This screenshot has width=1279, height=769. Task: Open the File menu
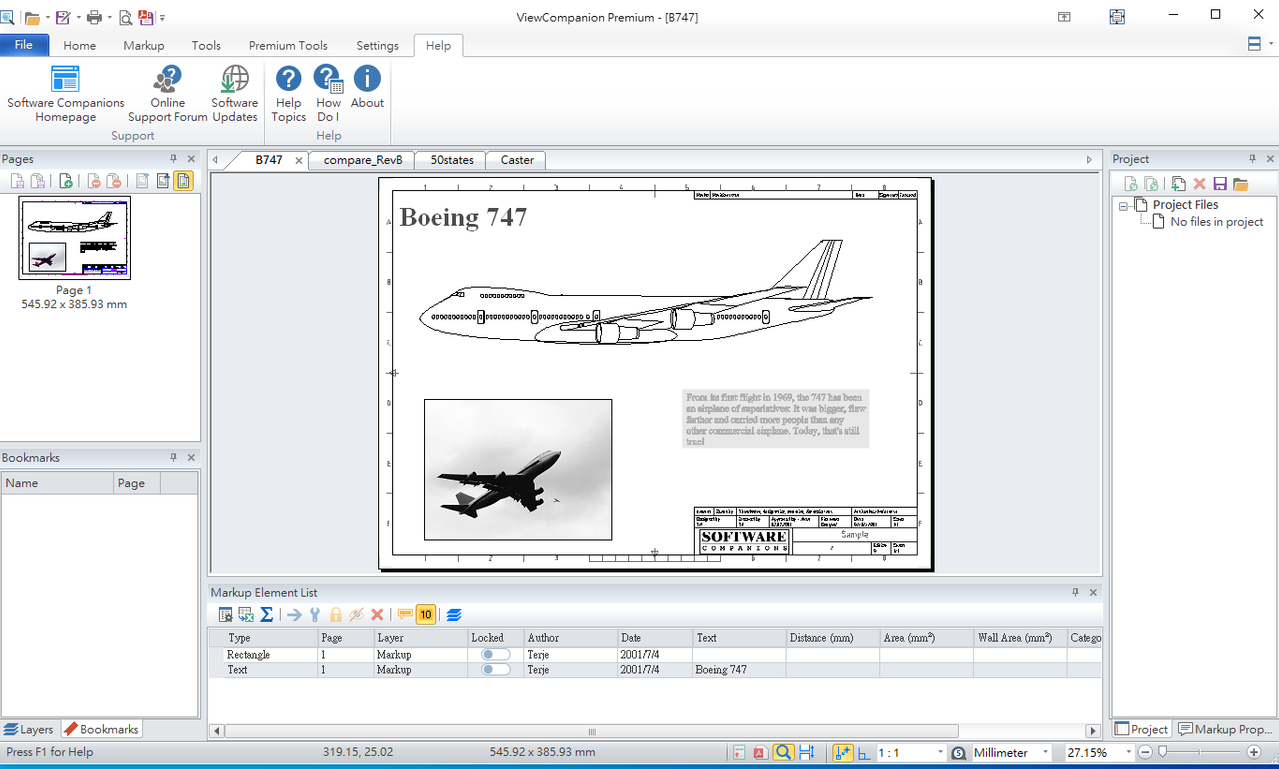coord(24,45)
